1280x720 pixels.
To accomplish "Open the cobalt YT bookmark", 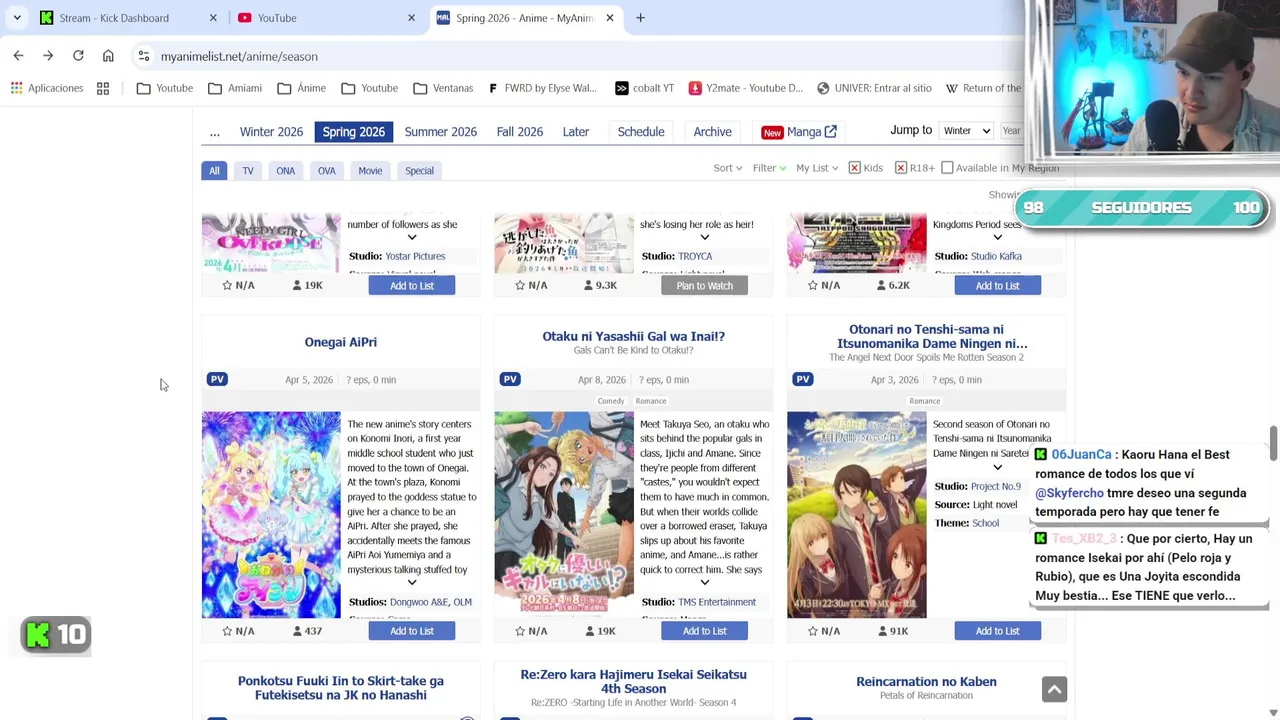I will pyautogui.click(x=644, y=88).
